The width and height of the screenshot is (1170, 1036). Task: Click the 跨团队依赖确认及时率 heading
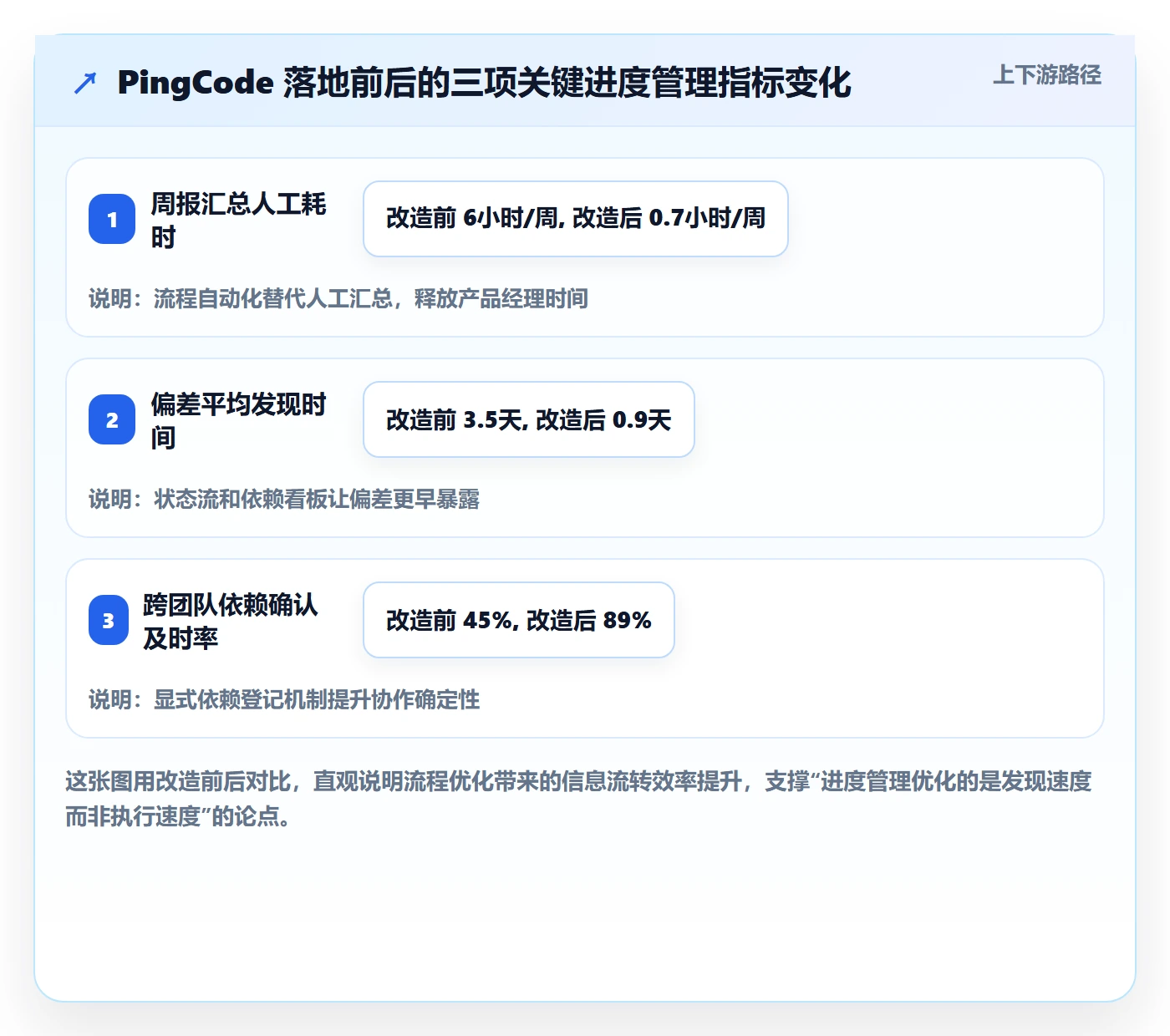pos(230,621)
